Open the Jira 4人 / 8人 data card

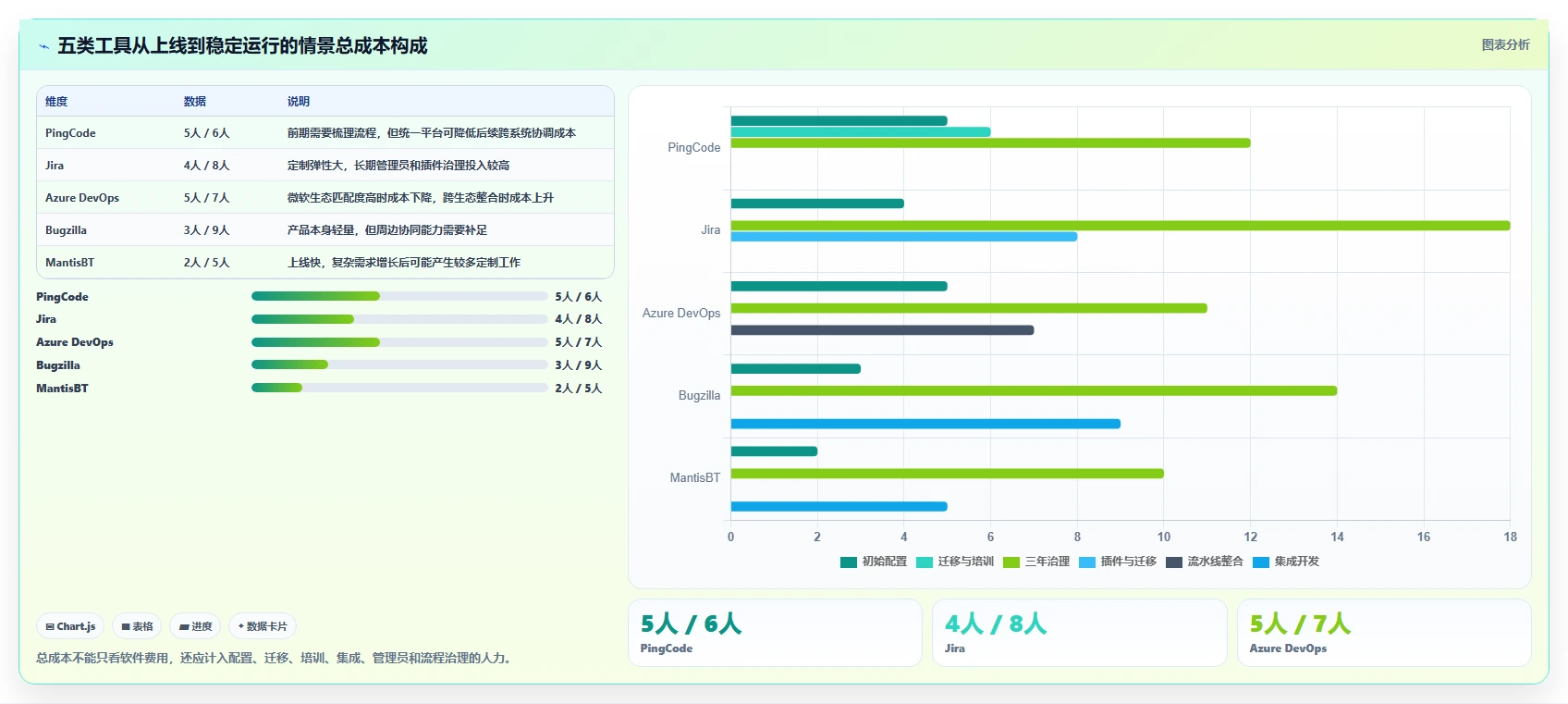1079,633
